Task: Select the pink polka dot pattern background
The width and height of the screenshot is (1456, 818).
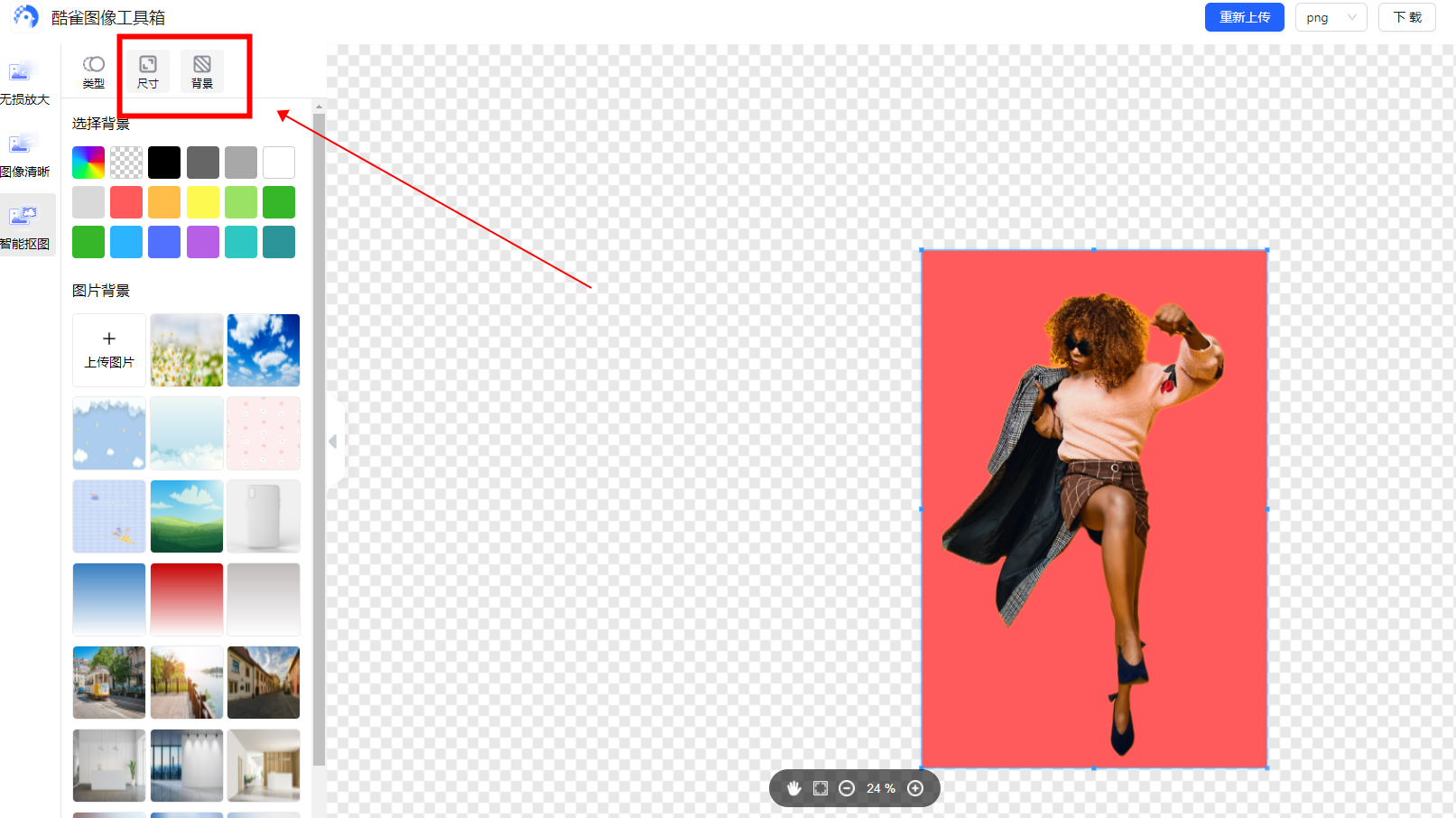Action: pyautogui.click(x=264, y=433)
